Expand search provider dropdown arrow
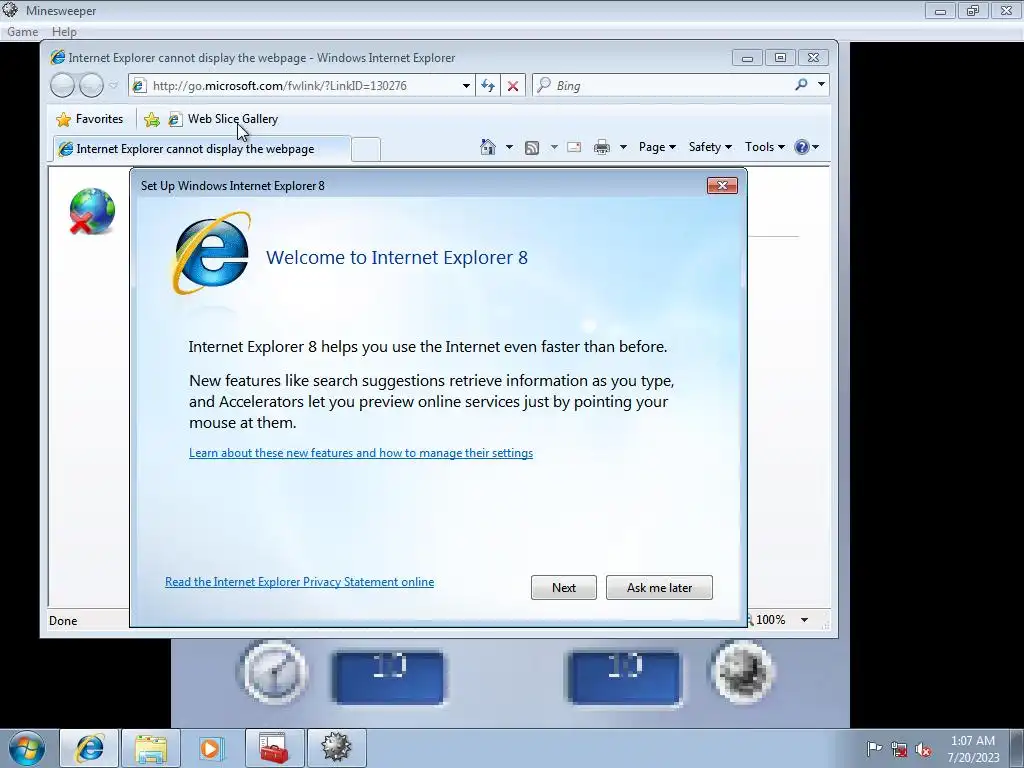Screen dimensions: 1024x768 tap(821, 85)
